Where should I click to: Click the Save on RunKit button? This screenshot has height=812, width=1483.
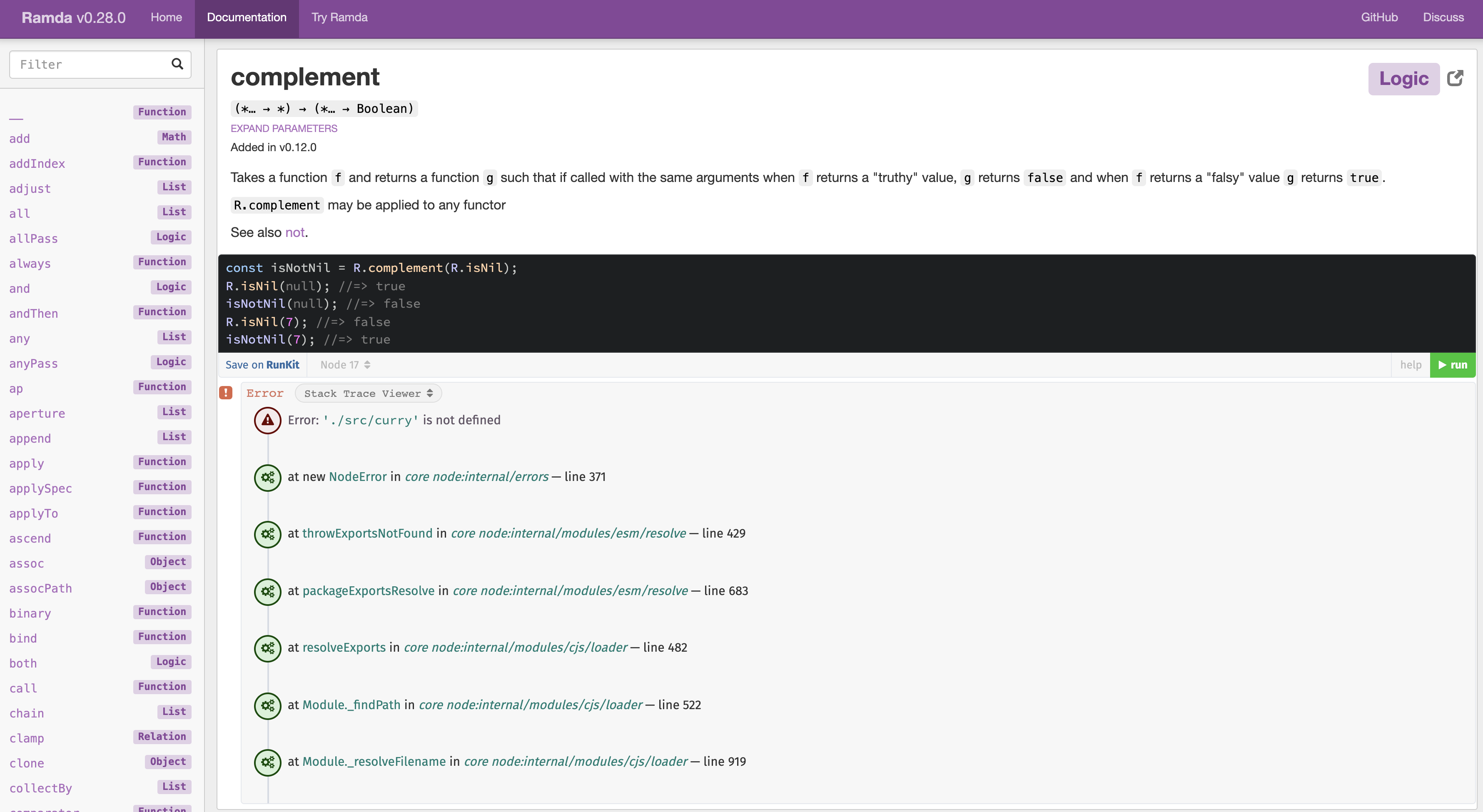[x=262, y=364]
